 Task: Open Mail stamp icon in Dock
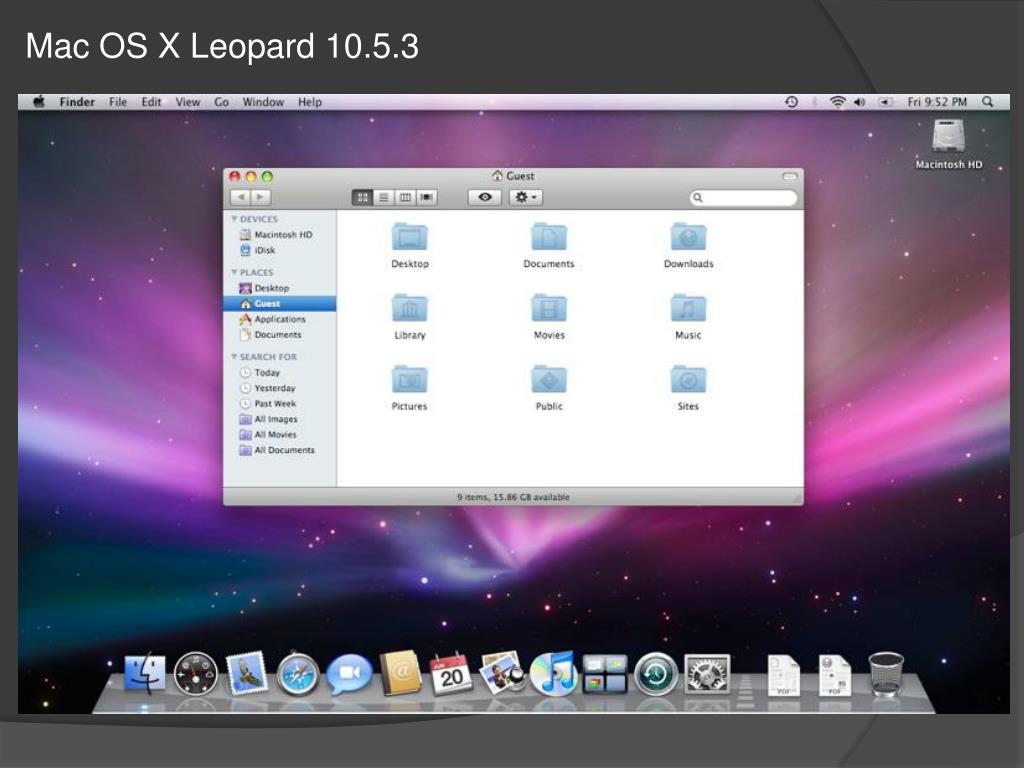(x=247, y=673)
